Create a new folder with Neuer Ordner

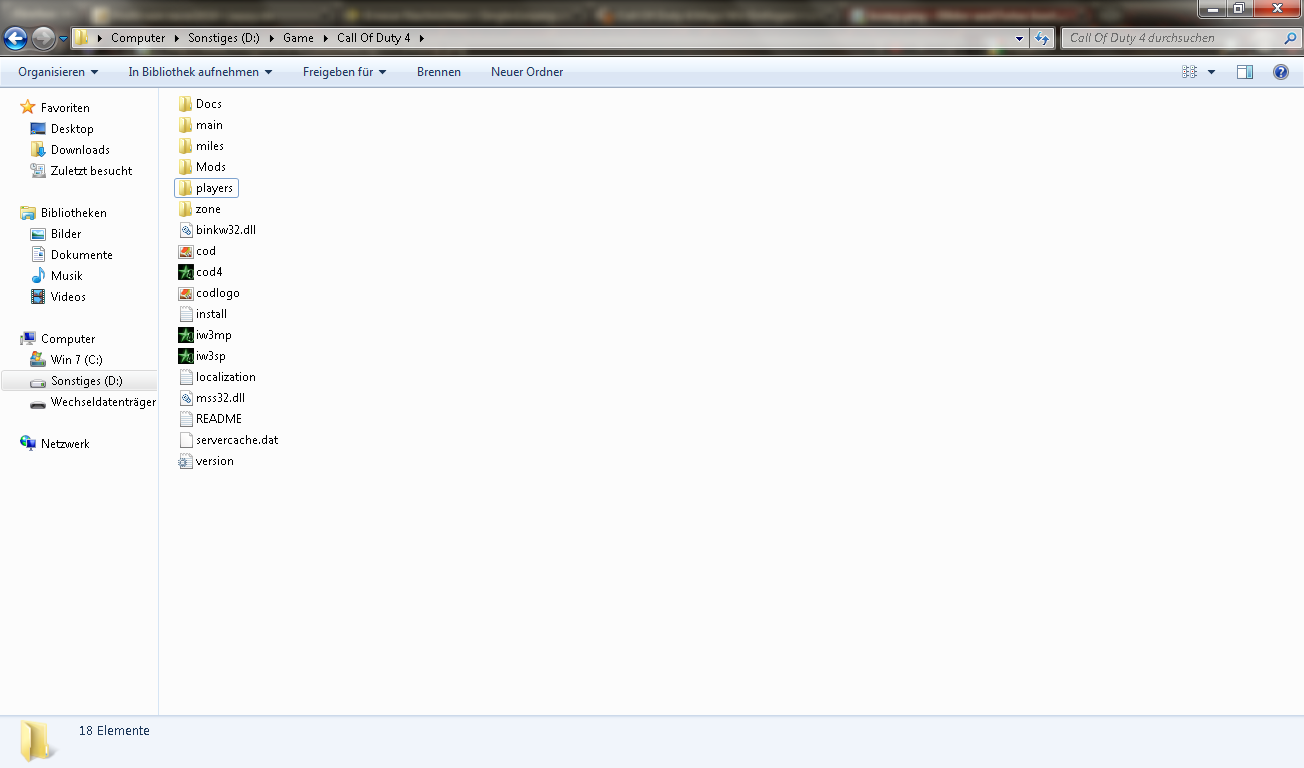coord(527,72)
